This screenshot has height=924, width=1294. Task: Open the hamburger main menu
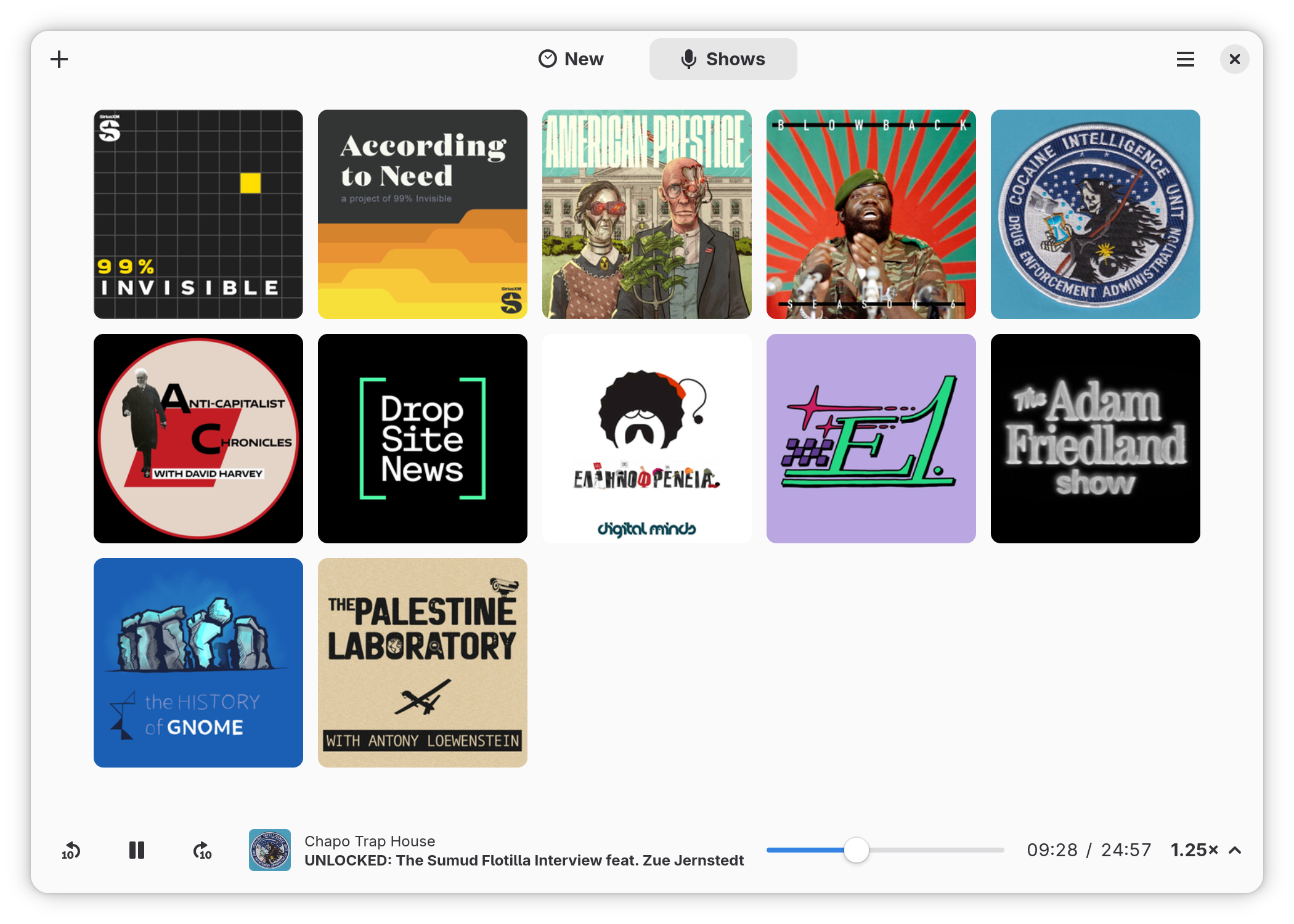tap(1185, 59)
